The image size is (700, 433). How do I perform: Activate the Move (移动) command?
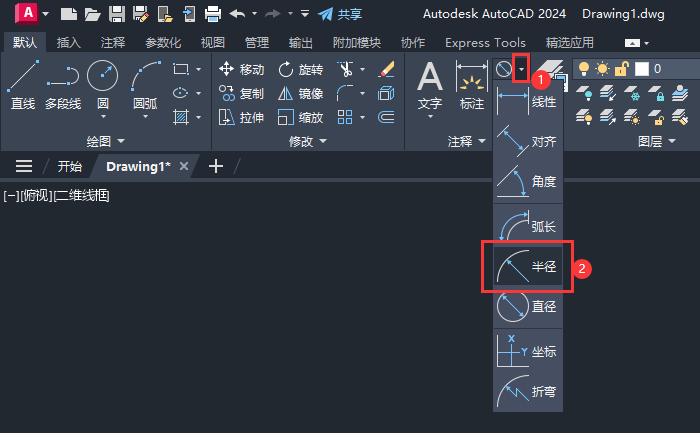coord(242,69)
